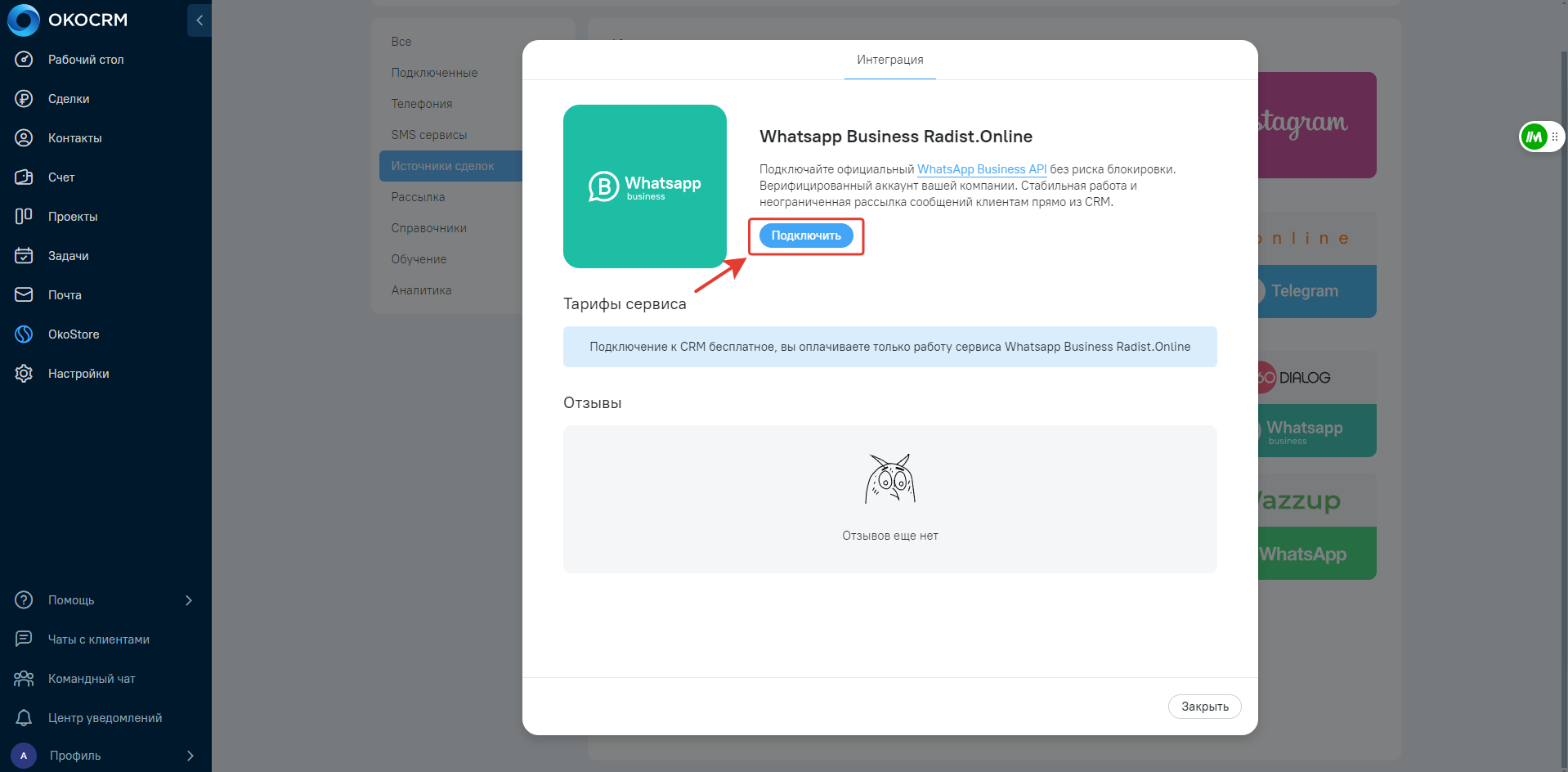Open the Счет invoice icon
Viewport: 1568px width, 772px height.
[24, 177]
